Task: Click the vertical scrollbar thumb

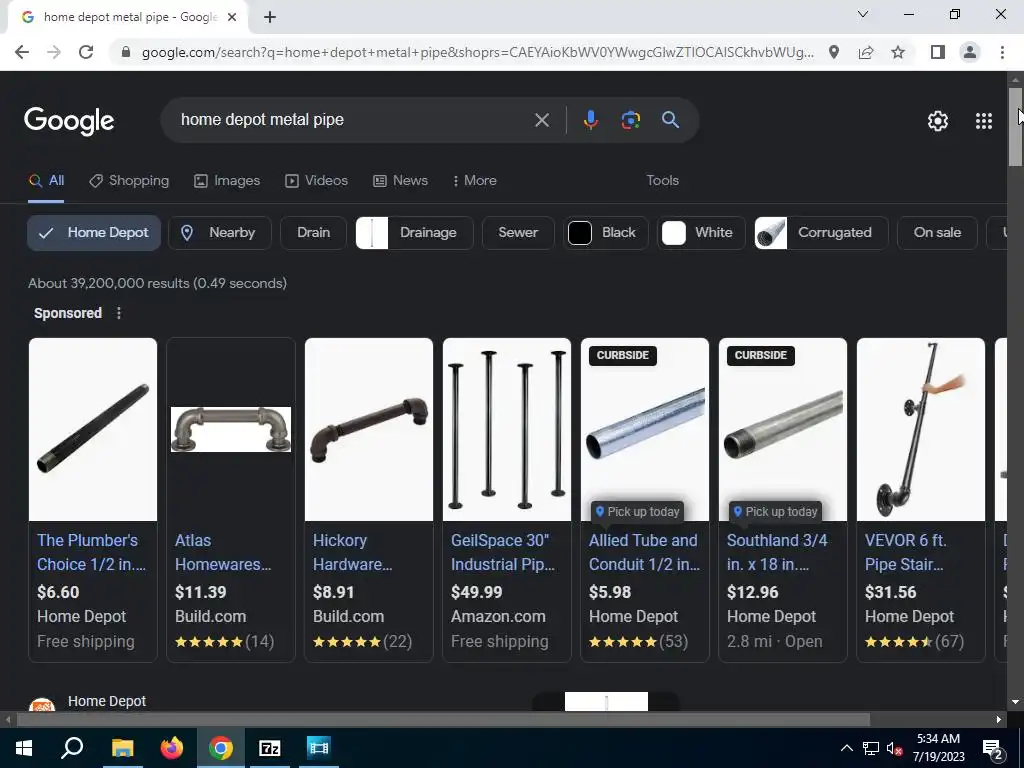Action: click(x=1015, y=126)
